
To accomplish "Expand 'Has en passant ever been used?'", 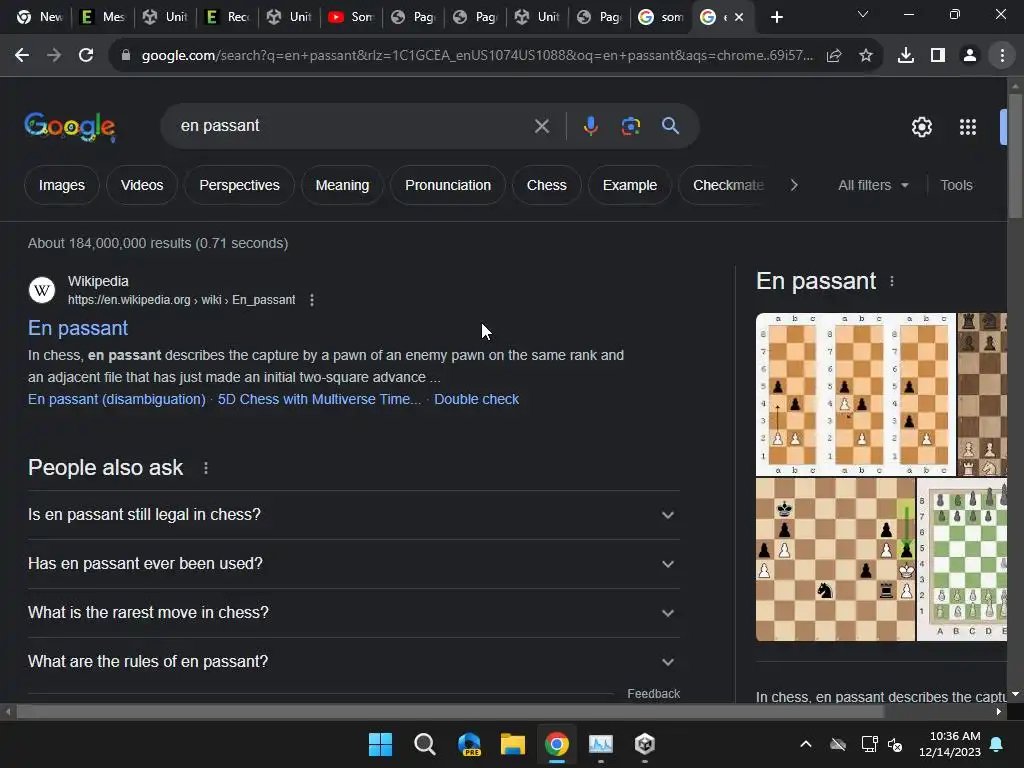I will pos(353,564).
